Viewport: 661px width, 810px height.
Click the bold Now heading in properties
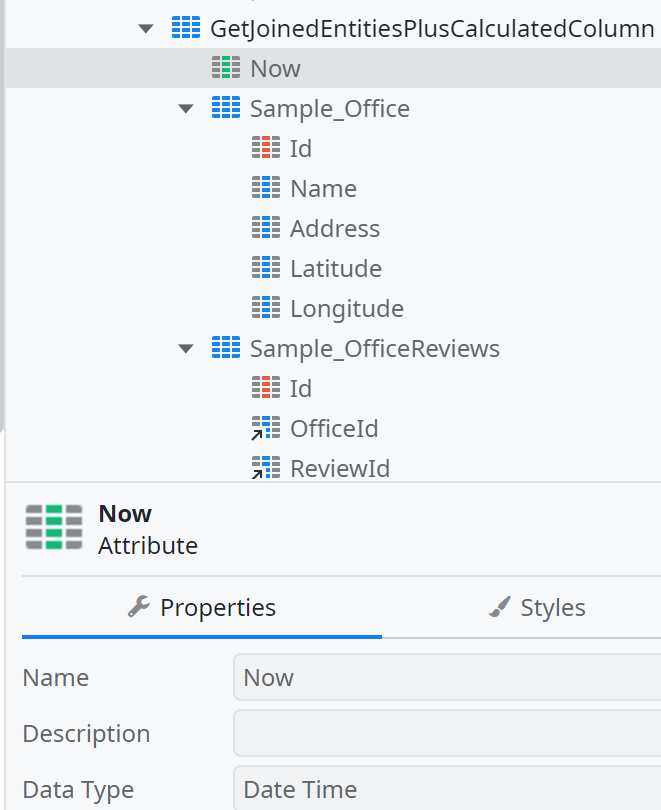125,513
